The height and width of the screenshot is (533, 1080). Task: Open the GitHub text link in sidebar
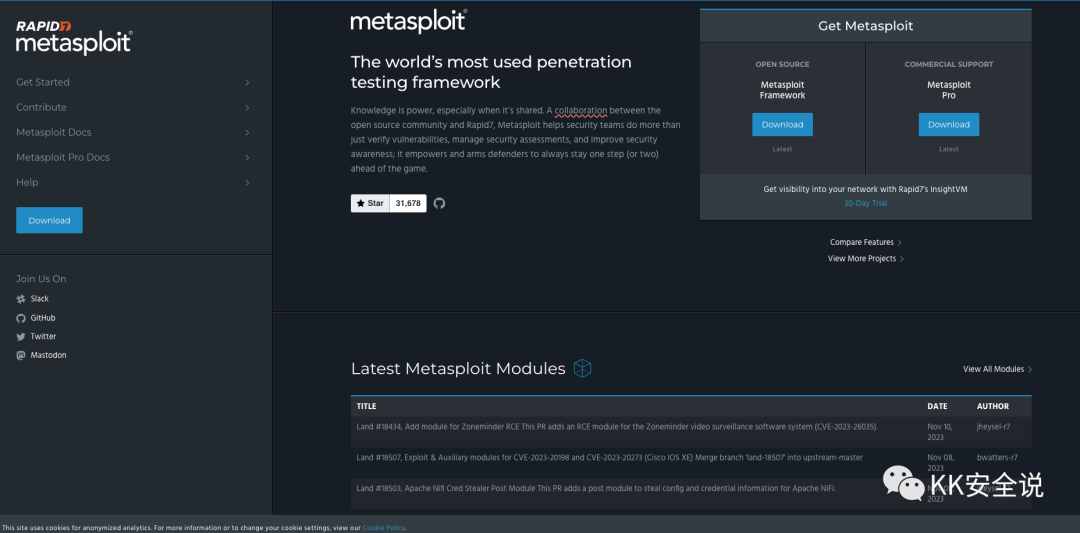(x=43, y=318)
